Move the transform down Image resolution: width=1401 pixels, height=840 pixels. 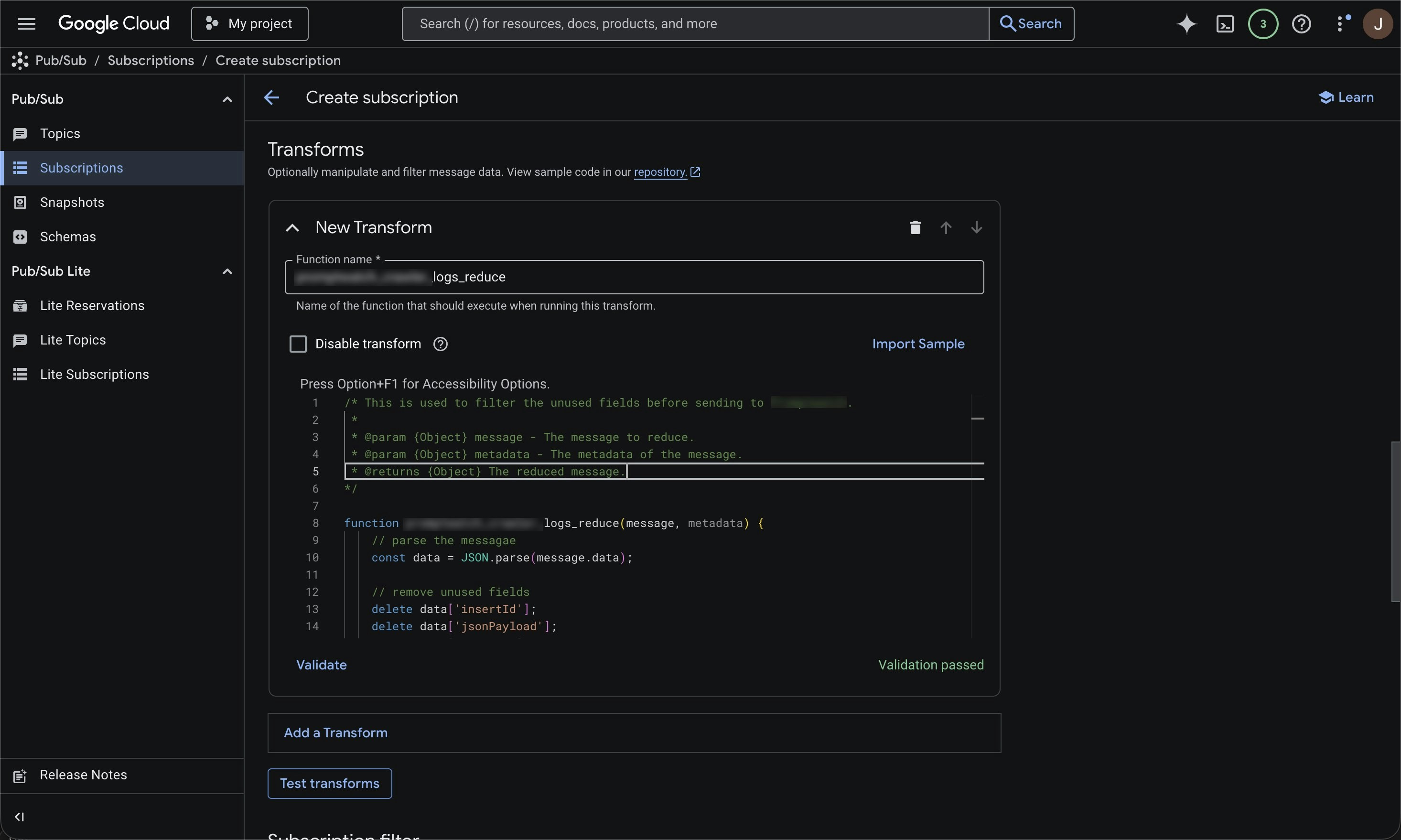pyautogui.click(x=977, y=227)
